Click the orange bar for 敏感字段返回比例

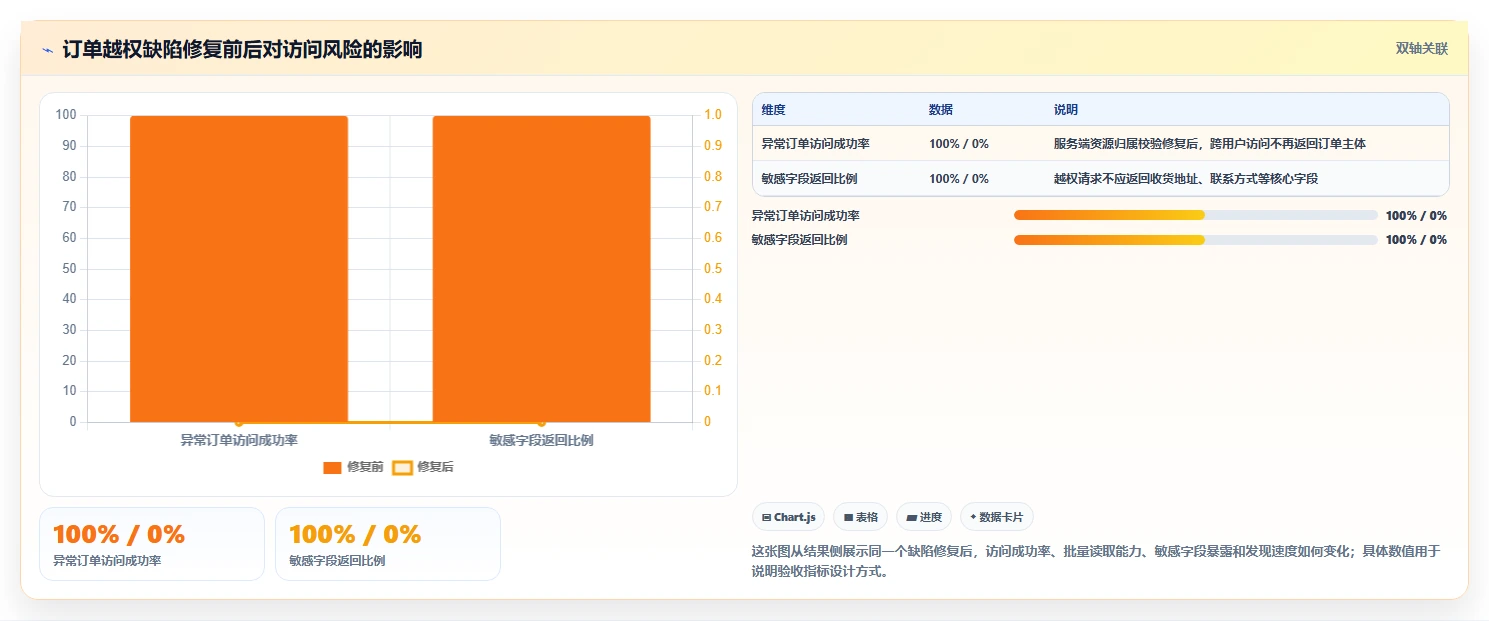(x=541, y=269)
